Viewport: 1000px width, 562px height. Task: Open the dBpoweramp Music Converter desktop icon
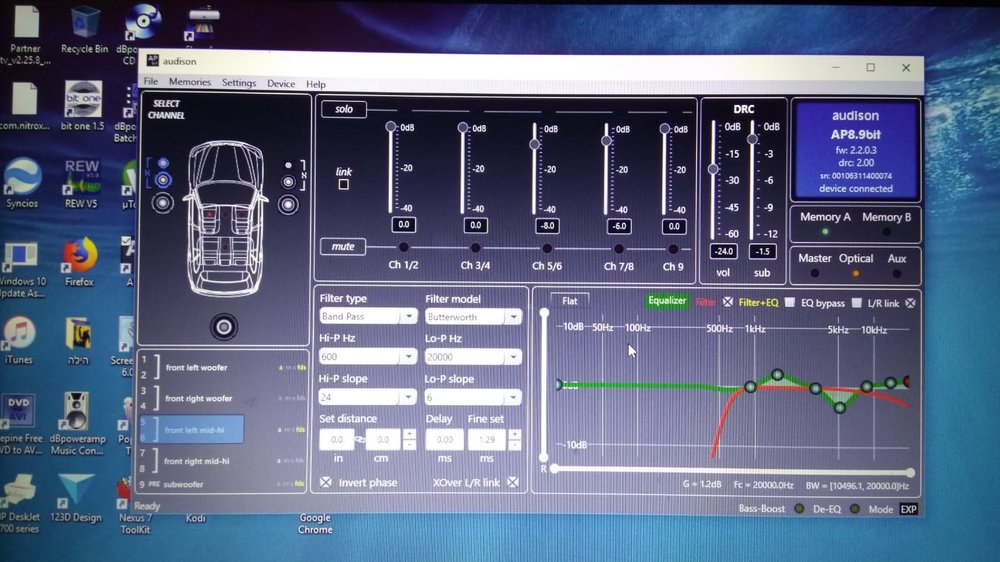(78, 424)
